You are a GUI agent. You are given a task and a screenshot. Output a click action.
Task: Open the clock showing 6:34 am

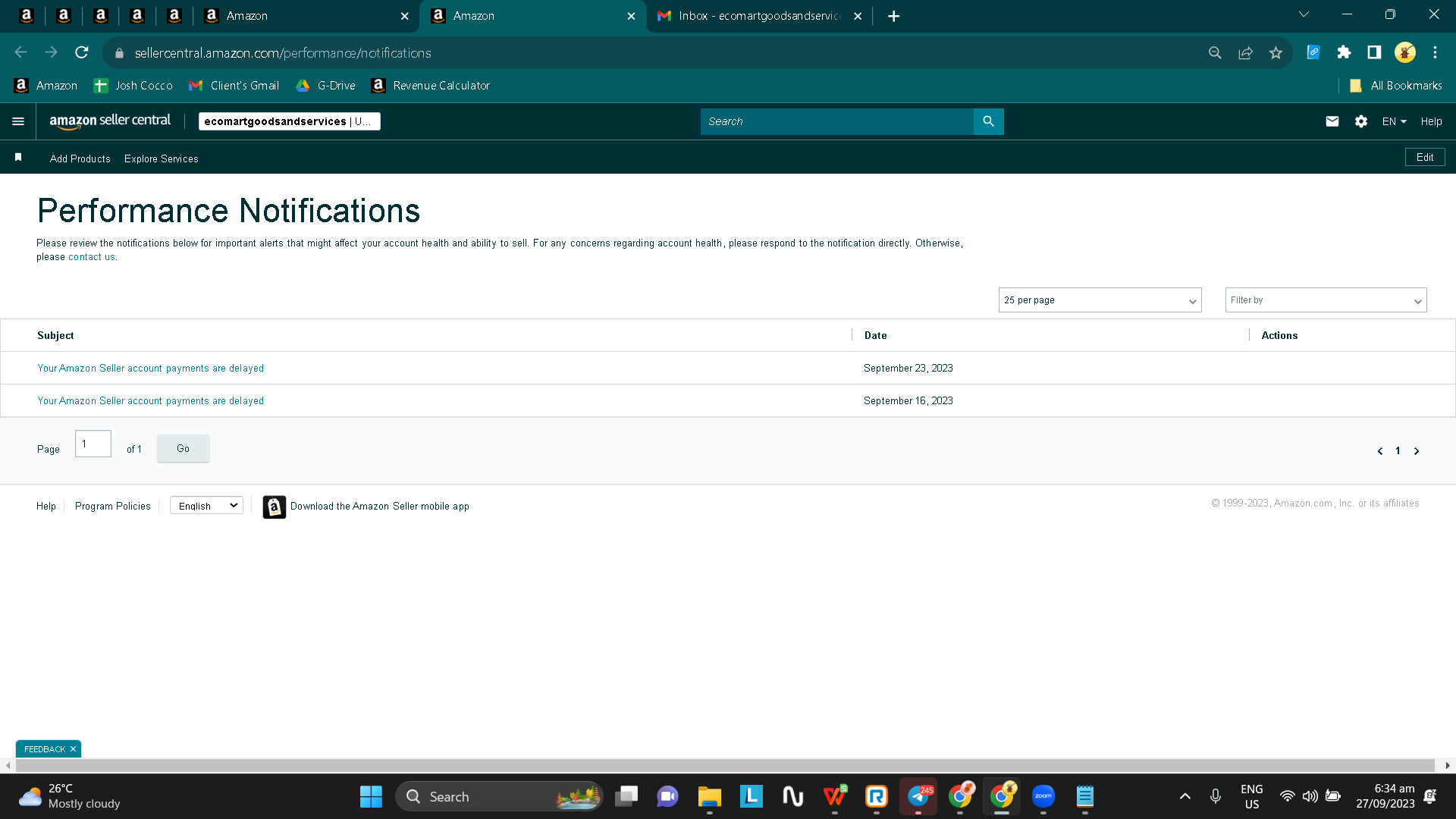point(1385,796)
